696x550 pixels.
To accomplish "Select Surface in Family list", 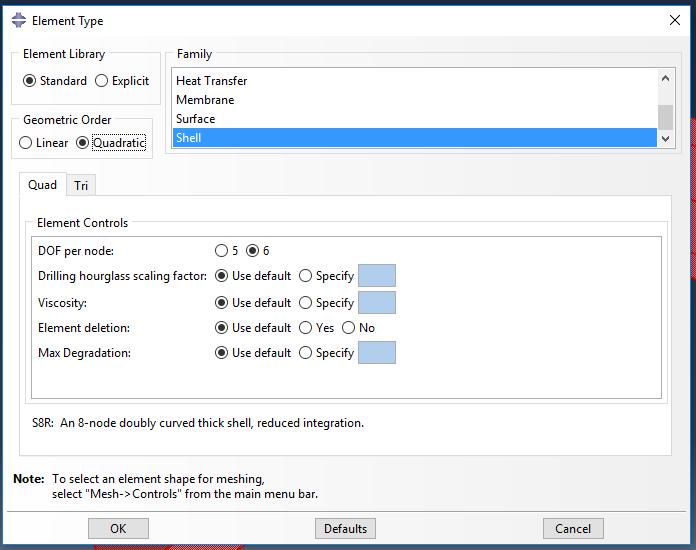I will (415, 119).
